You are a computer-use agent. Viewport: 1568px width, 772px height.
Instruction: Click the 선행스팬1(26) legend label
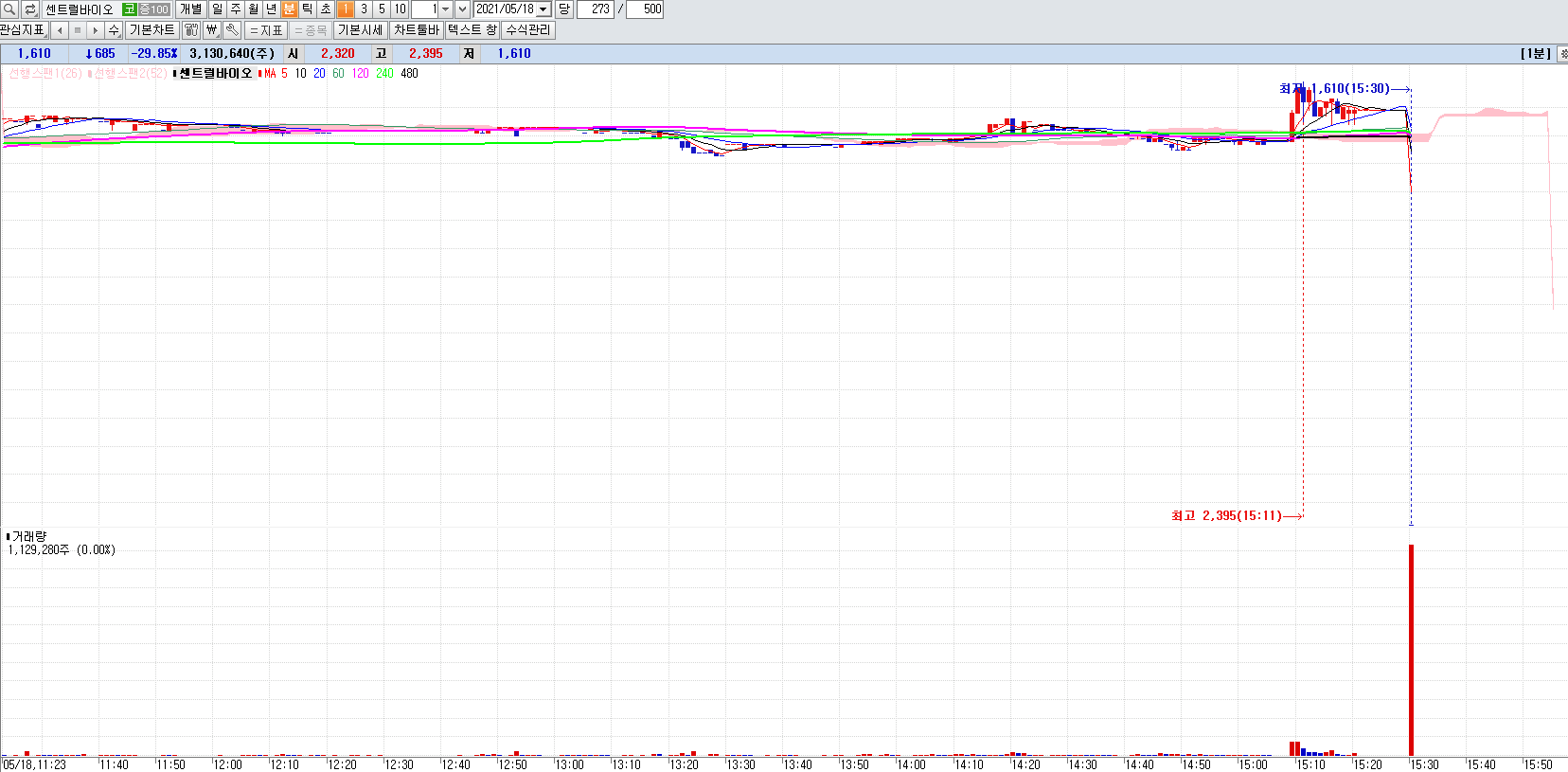click(x=45, y=74)
